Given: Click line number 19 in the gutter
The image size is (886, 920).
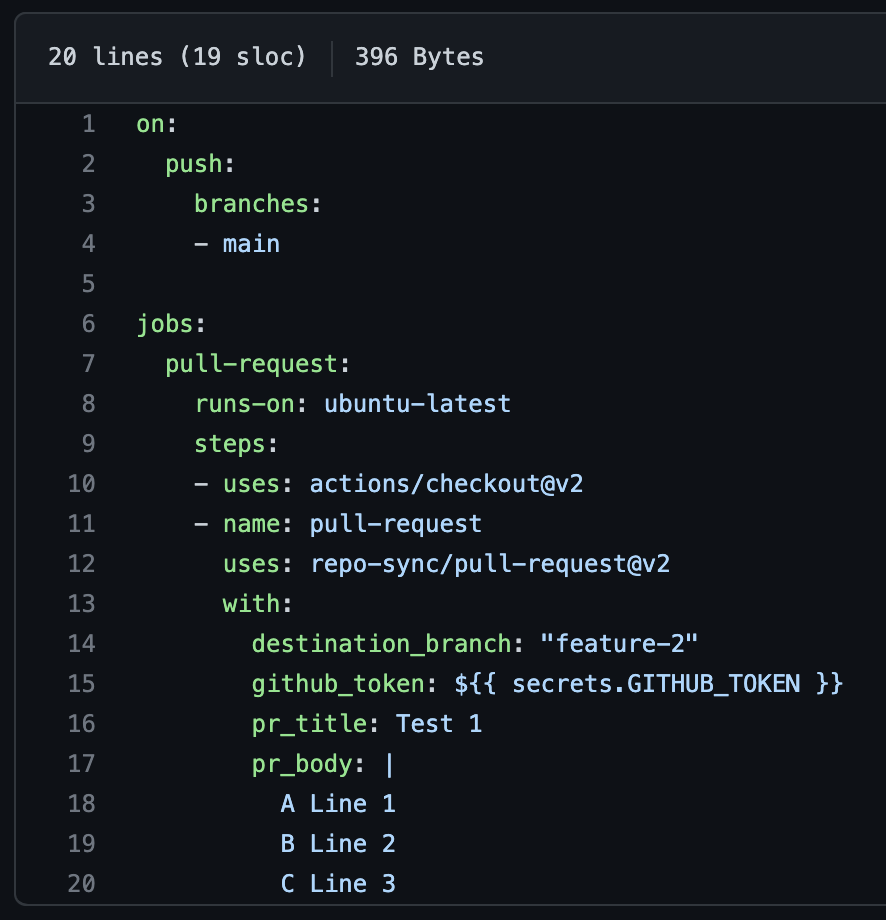Looking at the screenshot, I should 82,843.
